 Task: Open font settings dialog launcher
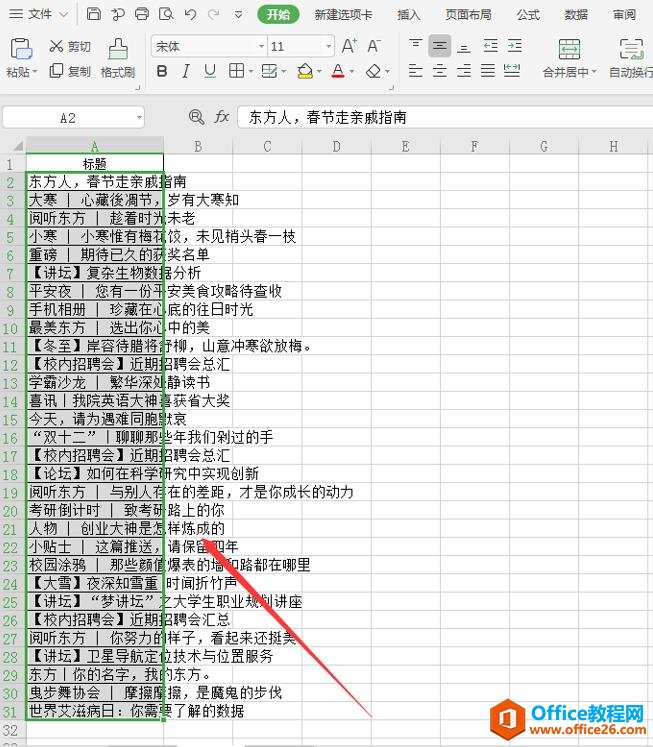(x=392, y=87)
